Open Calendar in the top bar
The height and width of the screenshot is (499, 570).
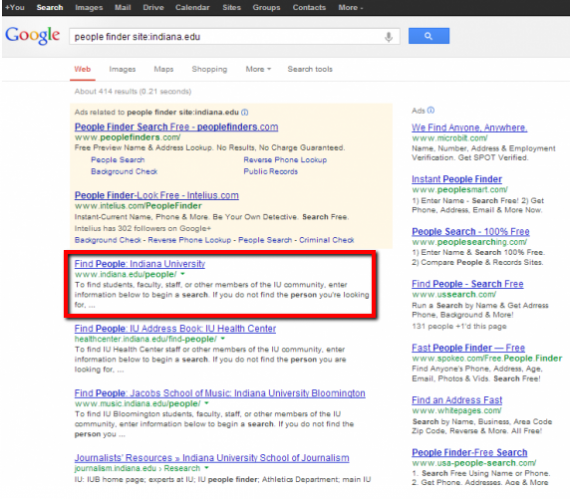click(x=192, y=7)
